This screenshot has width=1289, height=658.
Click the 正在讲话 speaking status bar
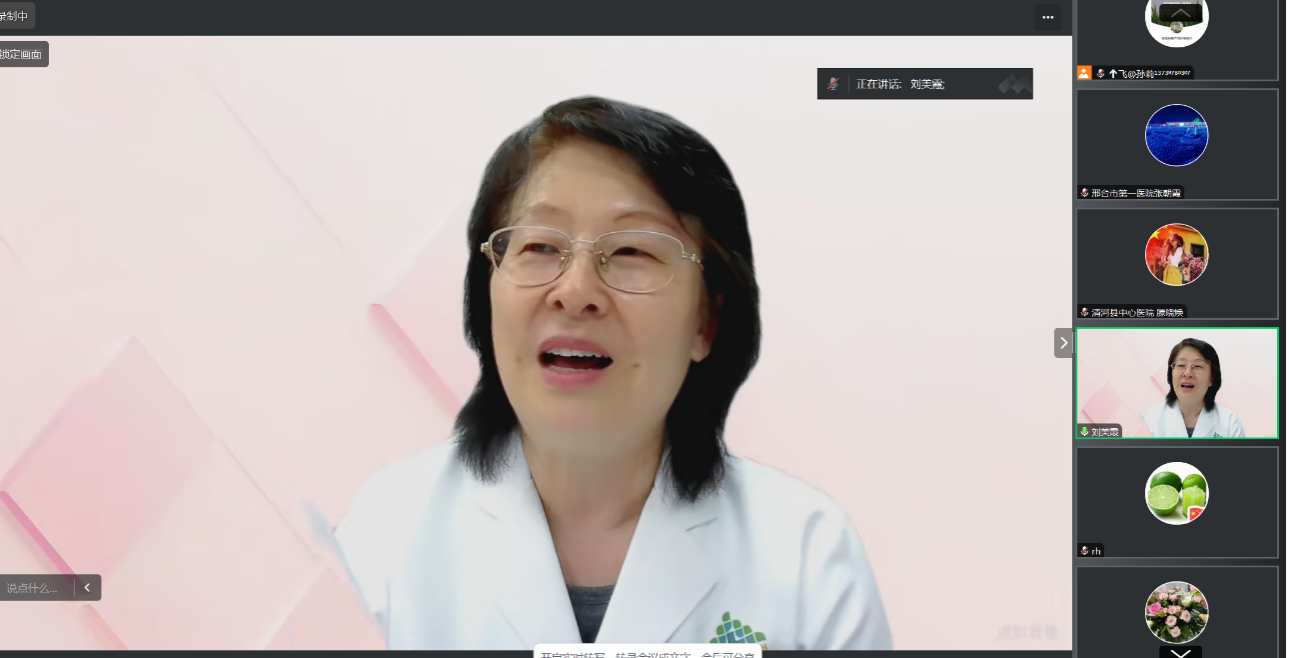924,84
